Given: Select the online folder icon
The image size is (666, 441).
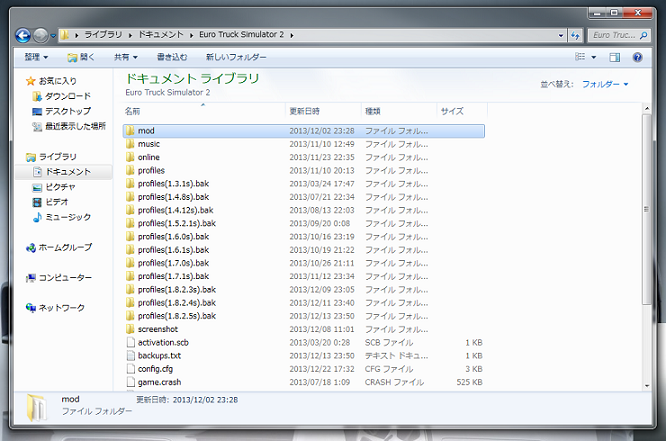Looking at the screenshot, I should coord(130,157).
